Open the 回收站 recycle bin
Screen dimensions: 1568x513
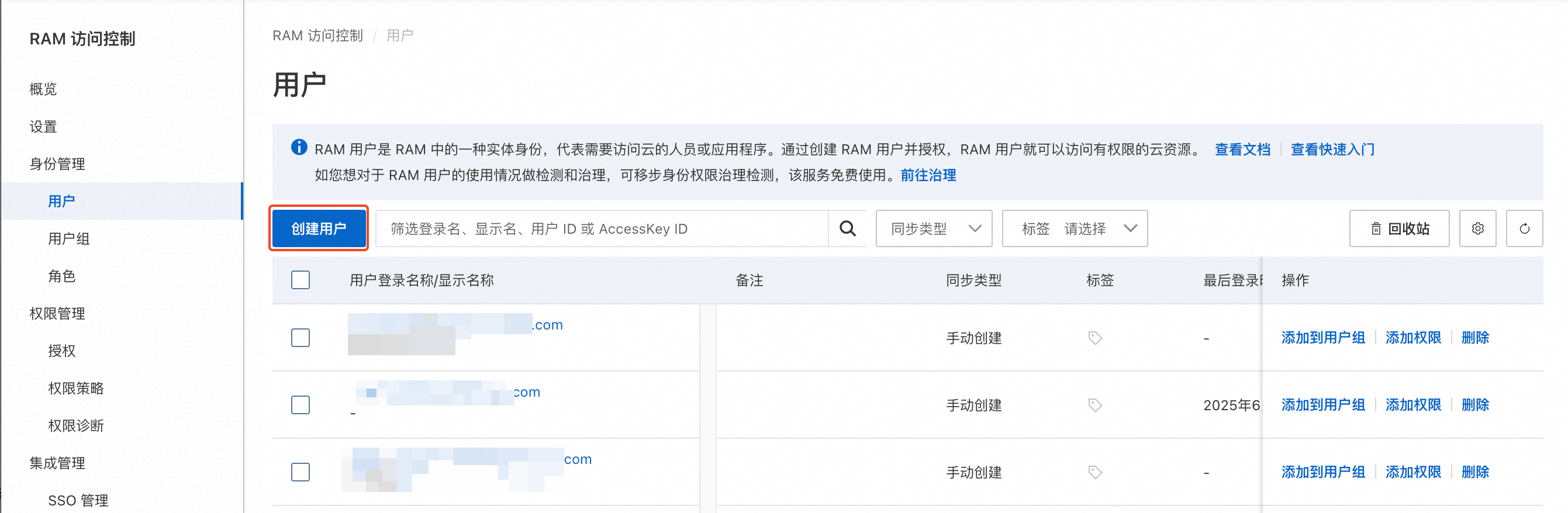(1399, 228)
